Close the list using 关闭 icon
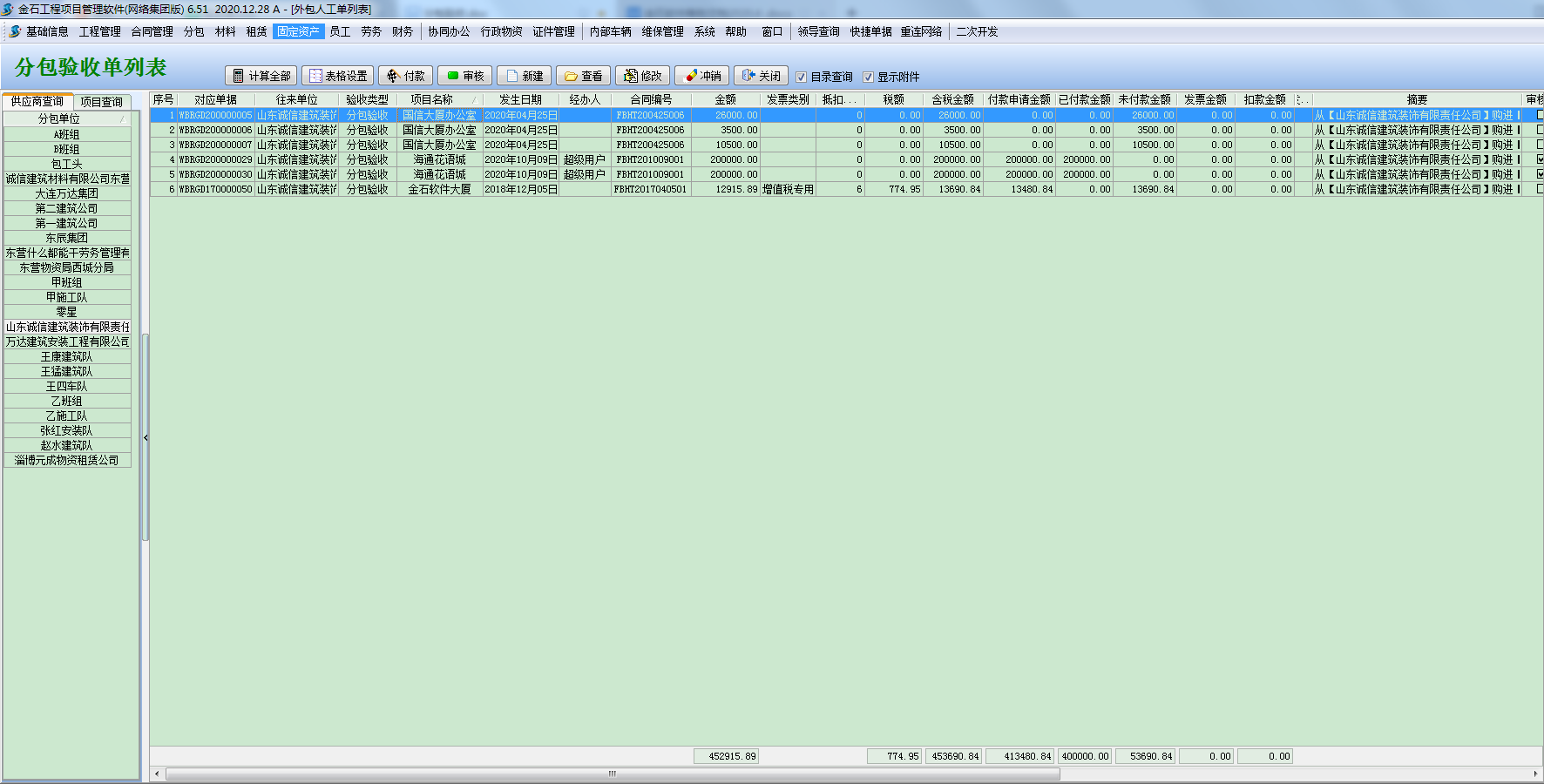The image size is (1544, 784). point(748,77)
